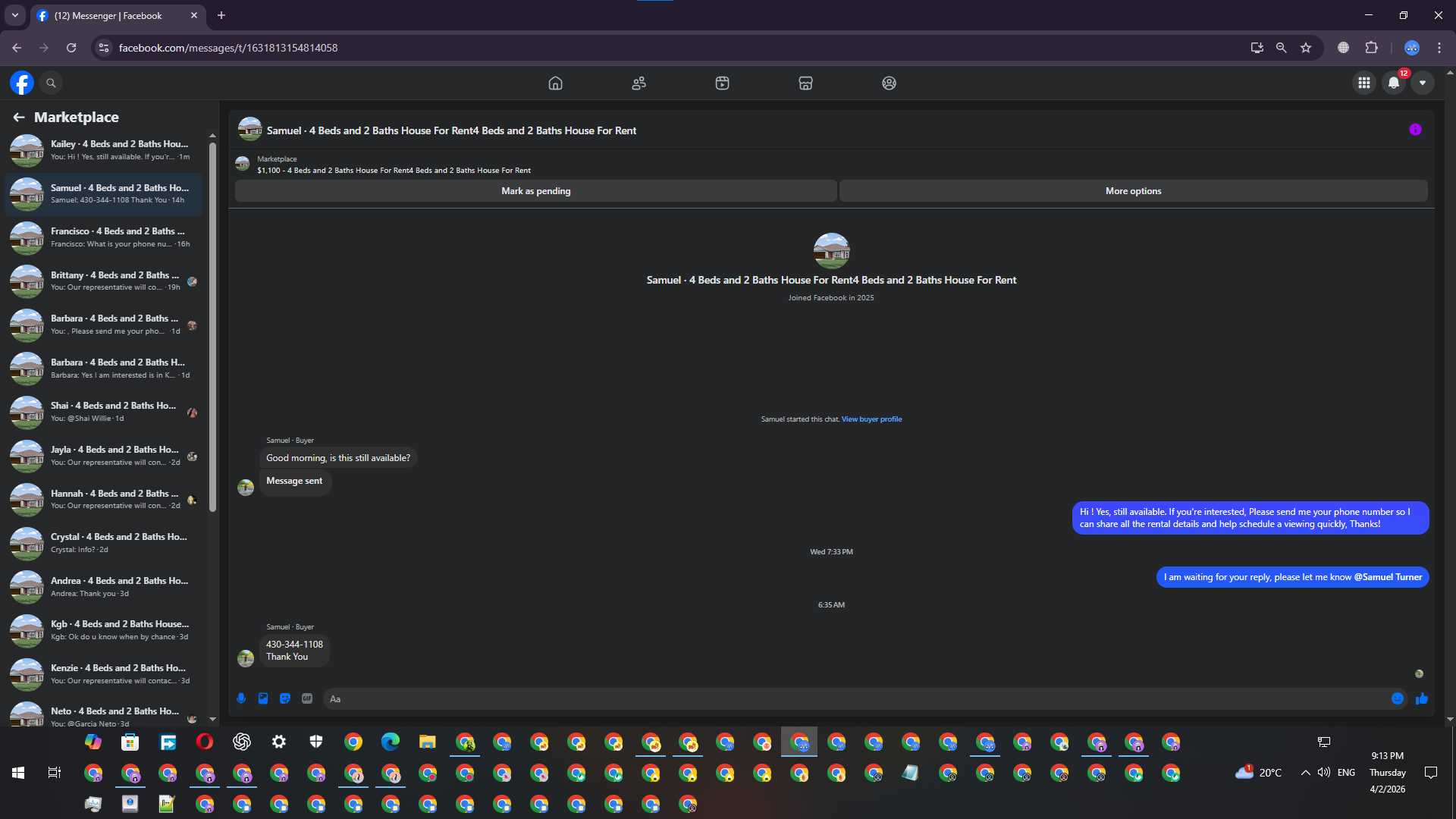Viewport: 1456px width, 819px height.
Task: Open the notifications bell with 12 badge
Action: point(1394,83)
